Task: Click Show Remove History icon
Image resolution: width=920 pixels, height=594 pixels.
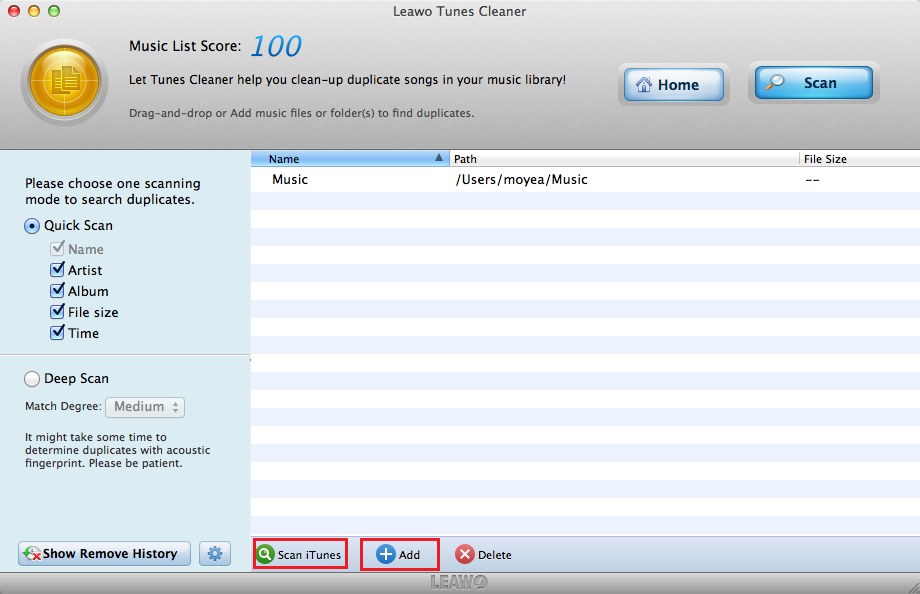Action: click(32, 553)
